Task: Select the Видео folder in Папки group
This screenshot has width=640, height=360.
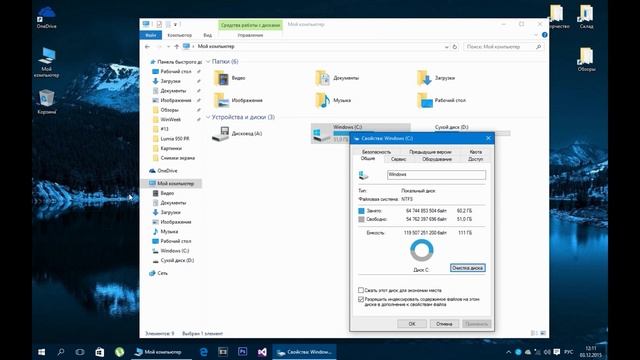Action: pyautogui.click(x=231, y=78)
